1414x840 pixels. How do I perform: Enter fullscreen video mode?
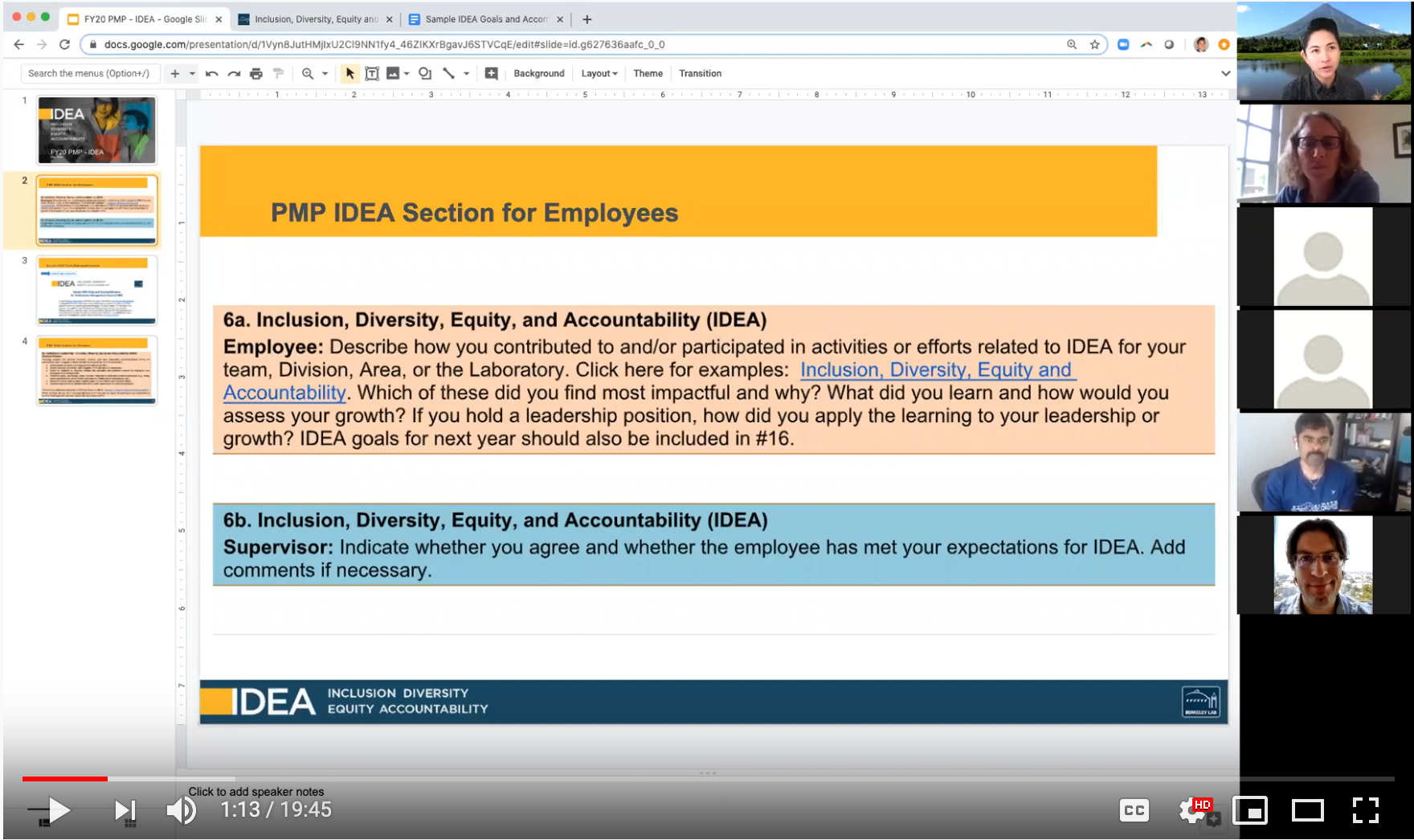(1365, 810)
